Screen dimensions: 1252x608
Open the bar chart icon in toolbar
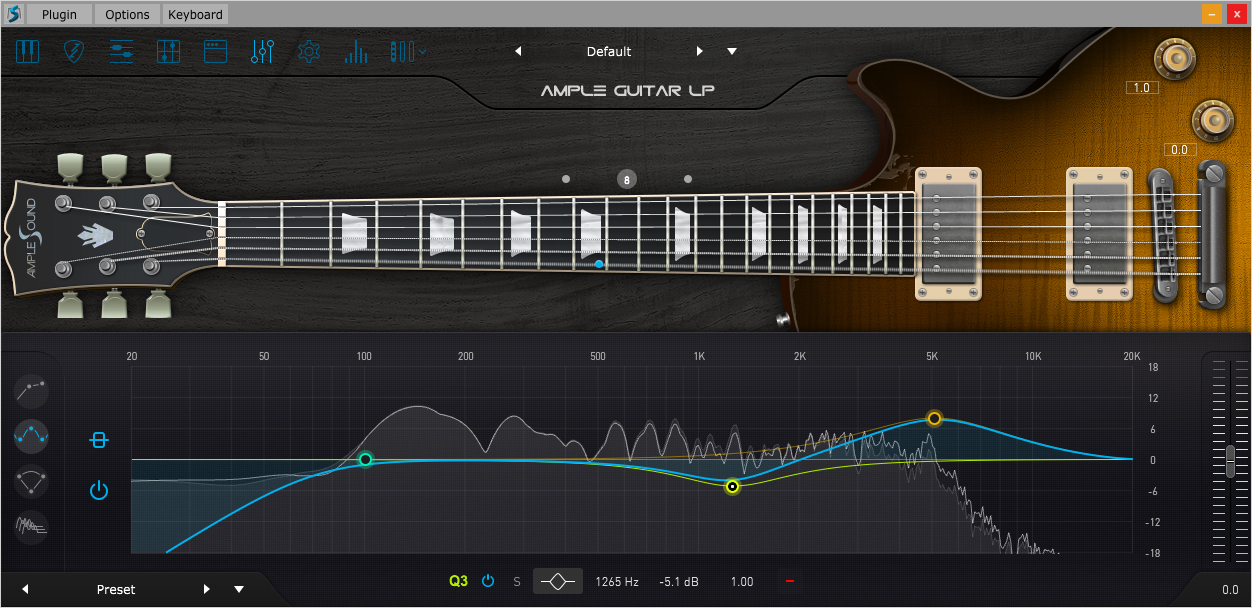pyautogui.click(x=356, y=52)
